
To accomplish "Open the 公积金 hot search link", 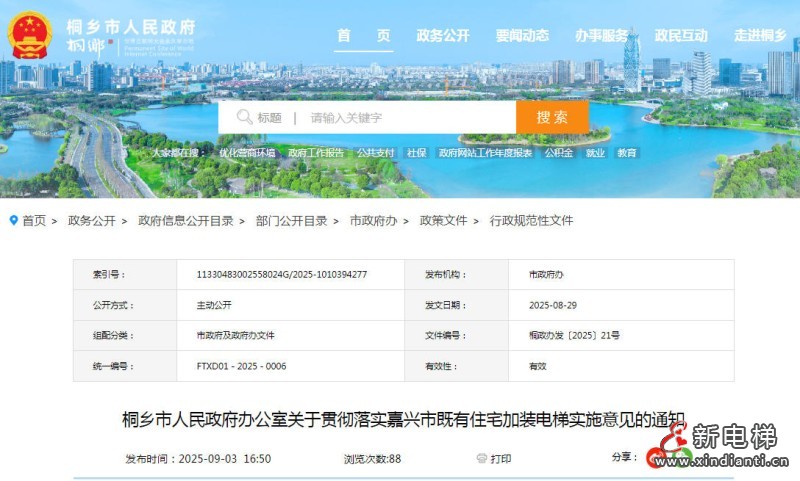I will [x=558, y=153].
